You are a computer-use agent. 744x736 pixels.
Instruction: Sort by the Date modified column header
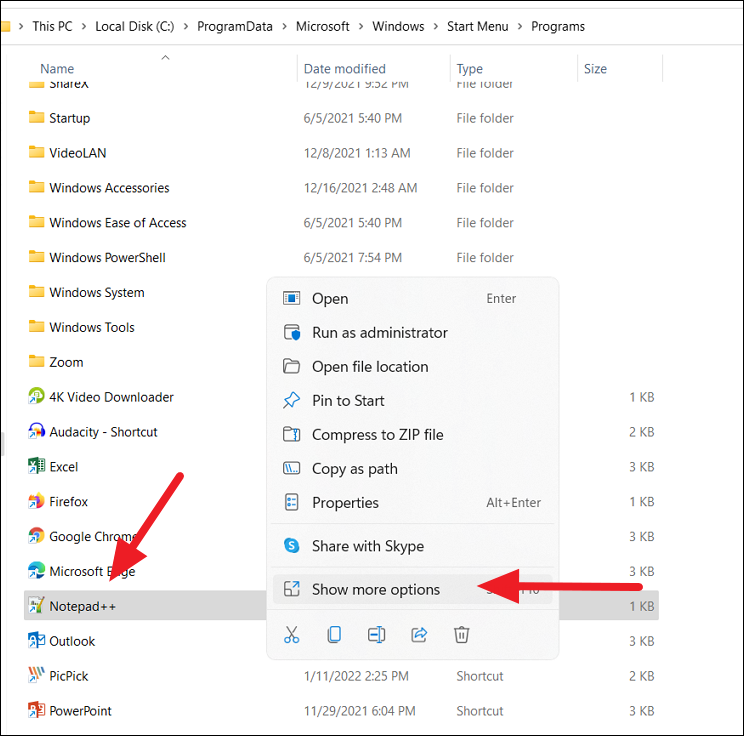(344, 69)
